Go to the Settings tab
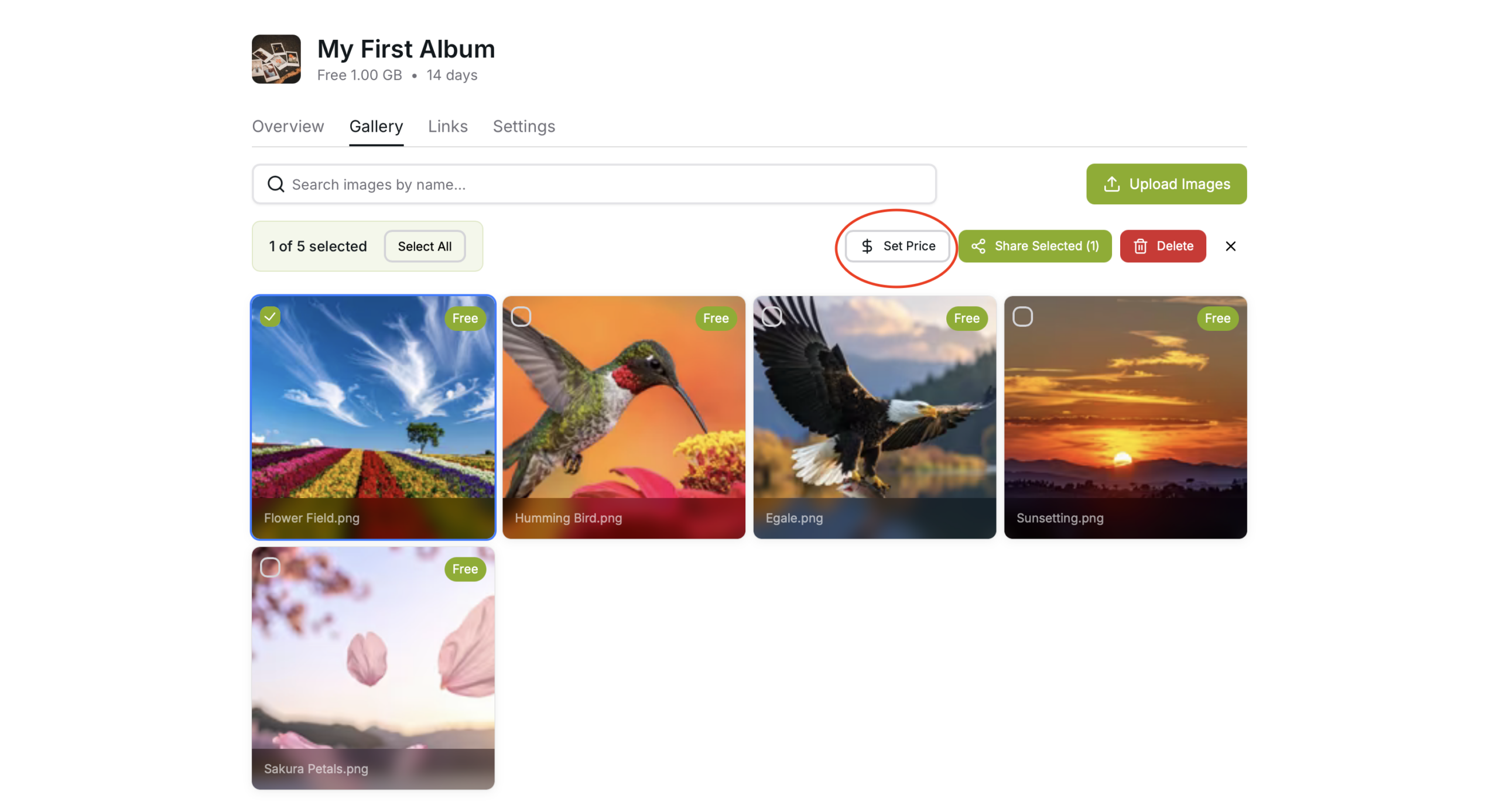 (523, 126)
